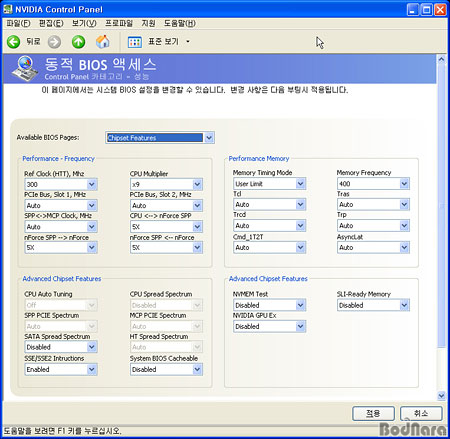
Task: Open the 파일(F) menu
Action: (18, 23)
